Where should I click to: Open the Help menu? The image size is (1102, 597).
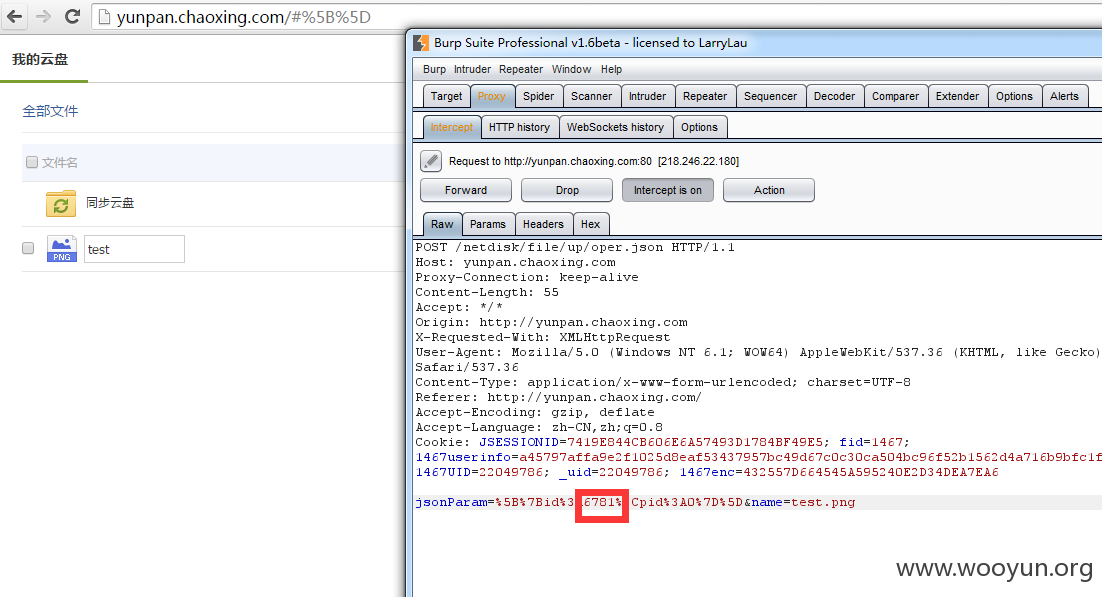(611, 69)
